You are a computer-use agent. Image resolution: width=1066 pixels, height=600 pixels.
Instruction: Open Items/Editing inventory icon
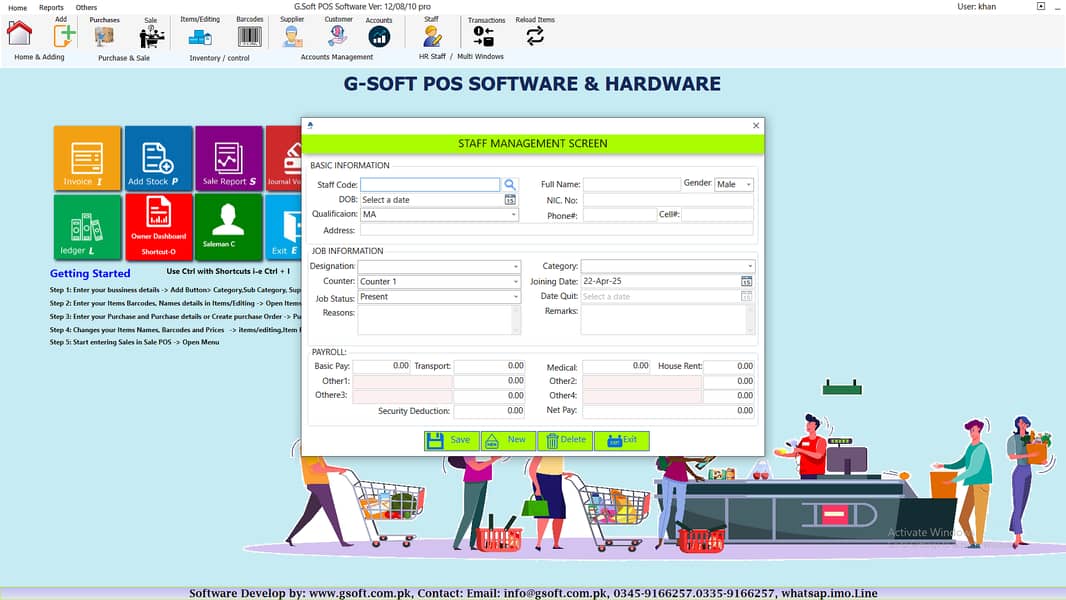click(200, 37)
